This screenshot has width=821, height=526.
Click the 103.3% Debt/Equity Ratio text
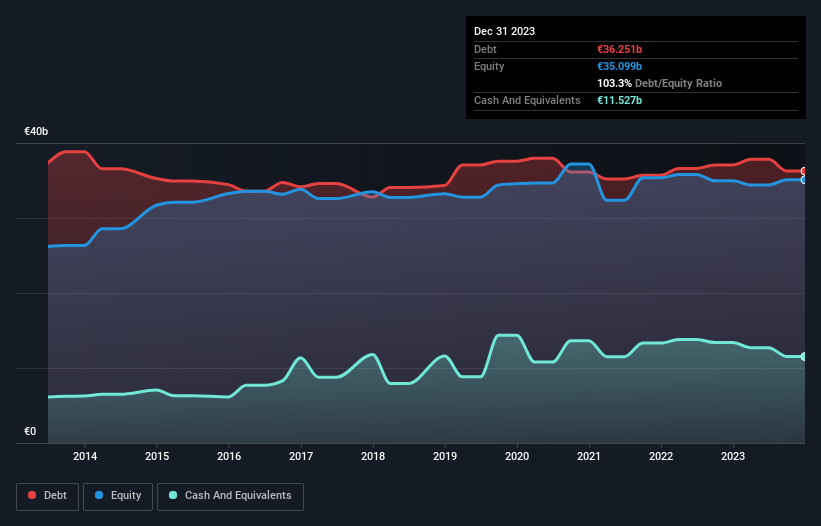(659, 83)
